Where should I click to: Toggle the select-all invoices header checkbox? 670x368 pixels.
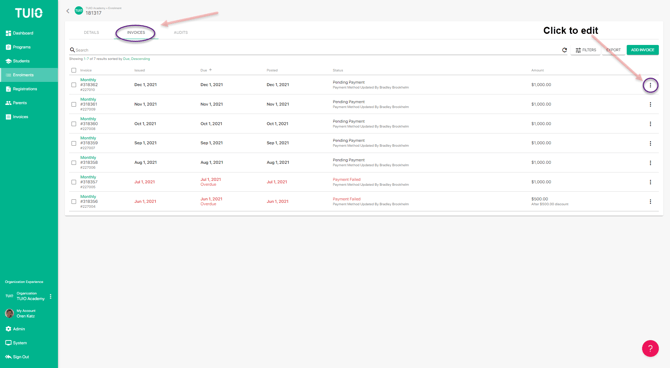coord(73,71)
